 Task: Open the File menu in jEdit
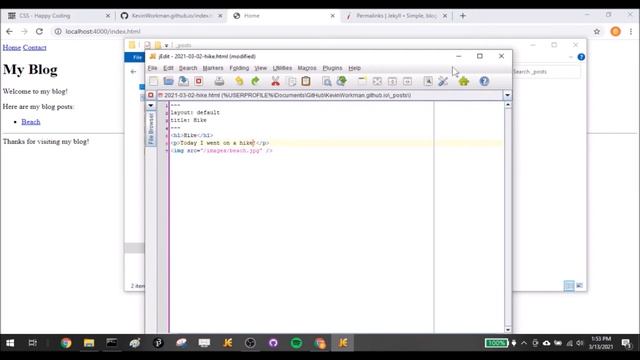pos(152,68)
